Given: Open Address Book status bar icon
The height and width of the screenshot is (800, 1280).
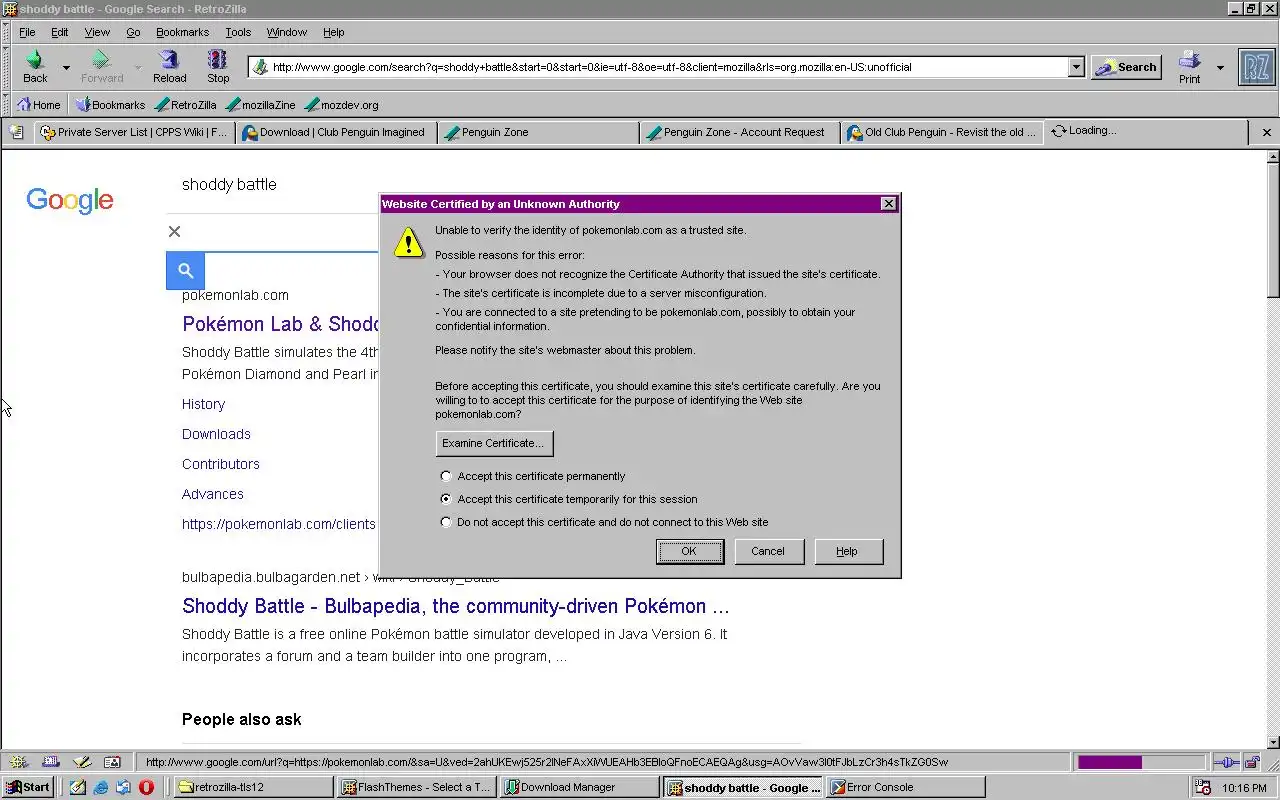Looking at the screenshot, I should click(x=112, y=761).
